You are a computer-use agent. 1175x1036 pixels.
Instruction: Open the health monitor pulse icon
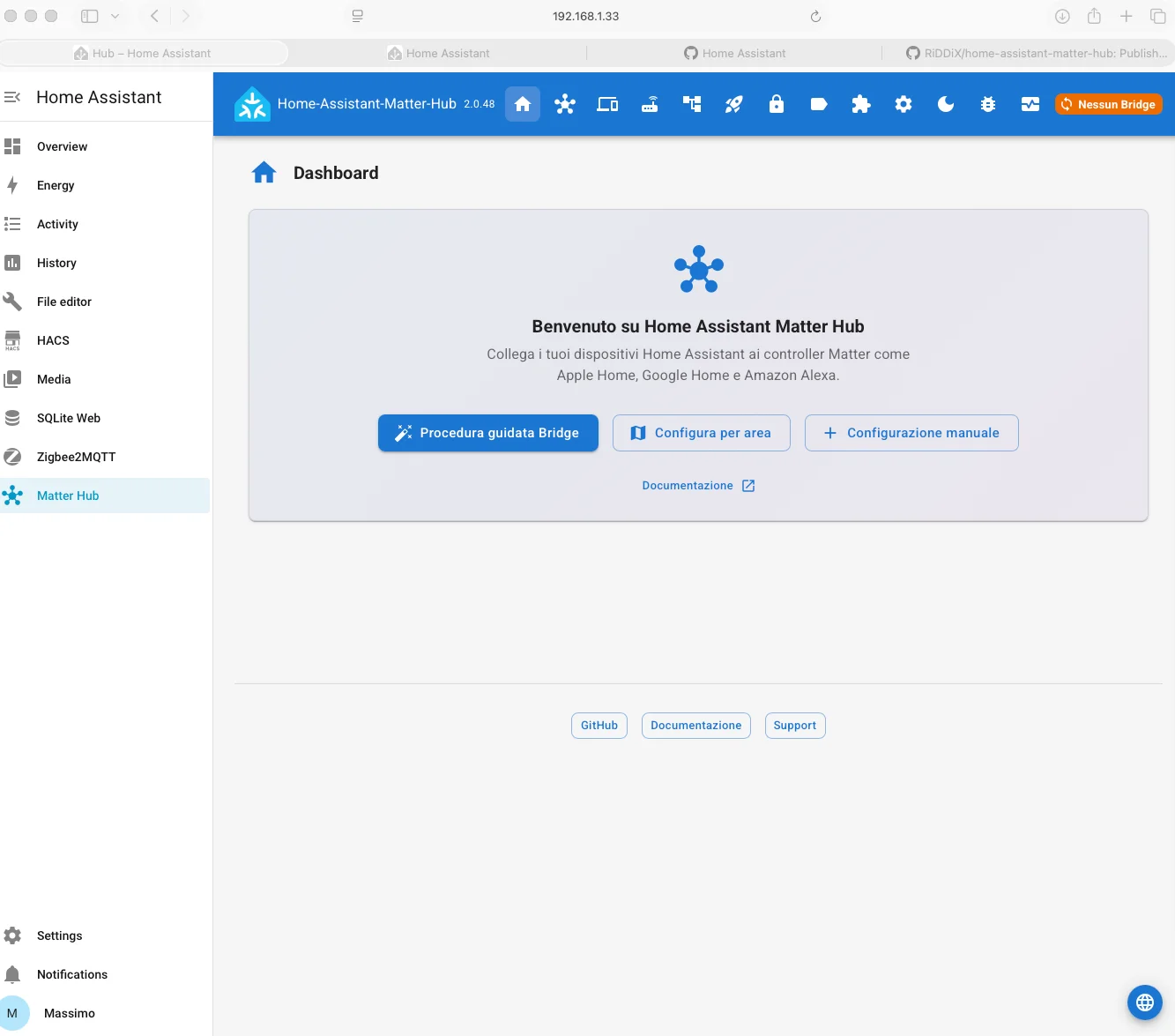1030,104
